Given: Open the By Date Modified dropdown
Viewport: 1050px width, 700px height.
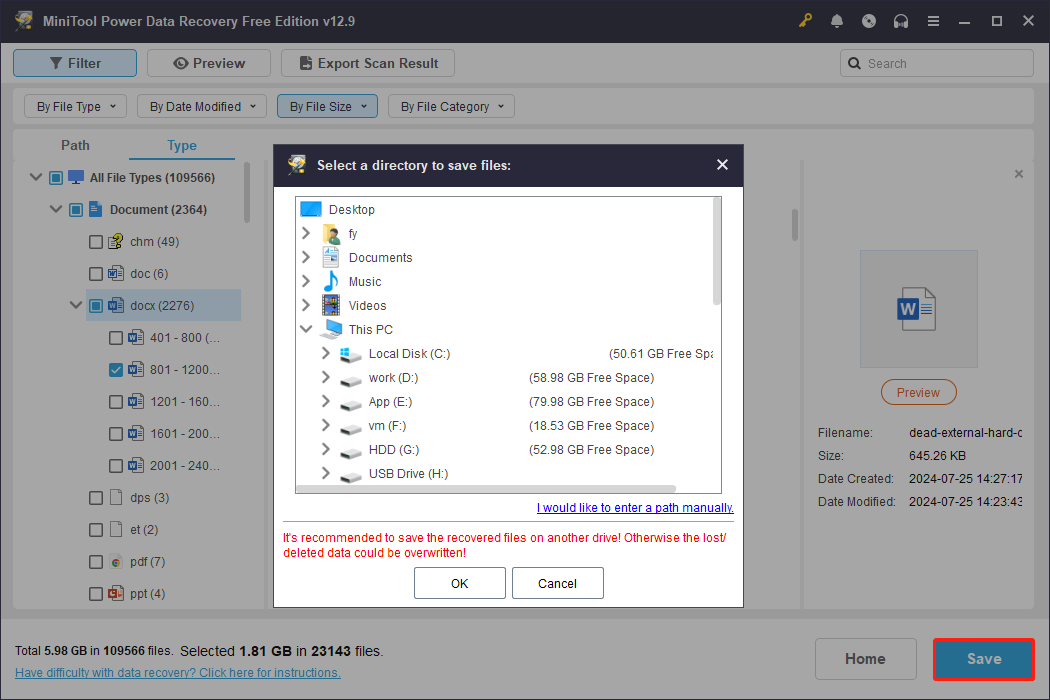Looking at the screenshot, I should [x=202, y=107].
